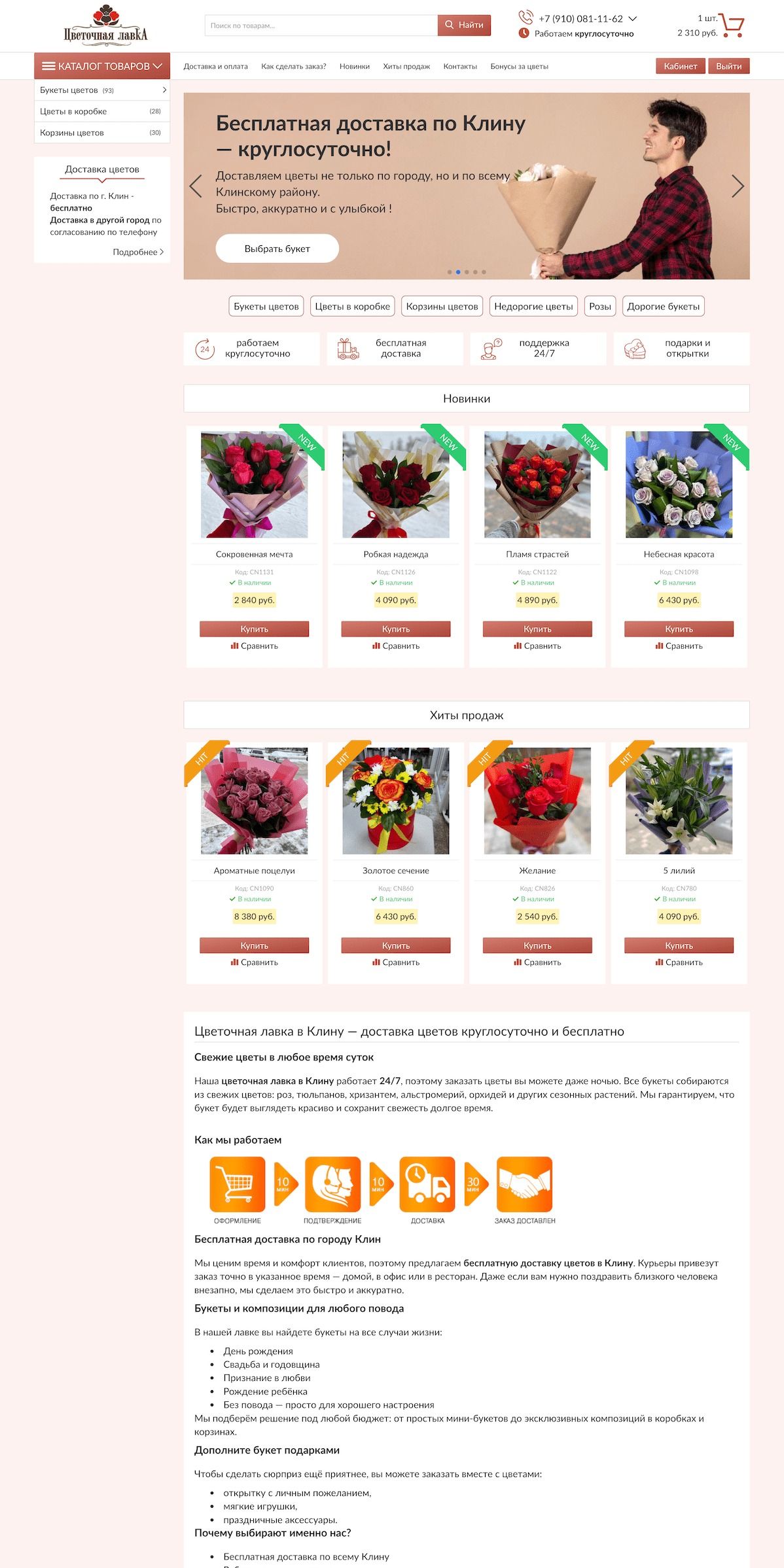The width and height of the screenshot is (784, 1568).
Task: Open the shopping cart icon
Action: pyautogui.click(x=732, y=26)
